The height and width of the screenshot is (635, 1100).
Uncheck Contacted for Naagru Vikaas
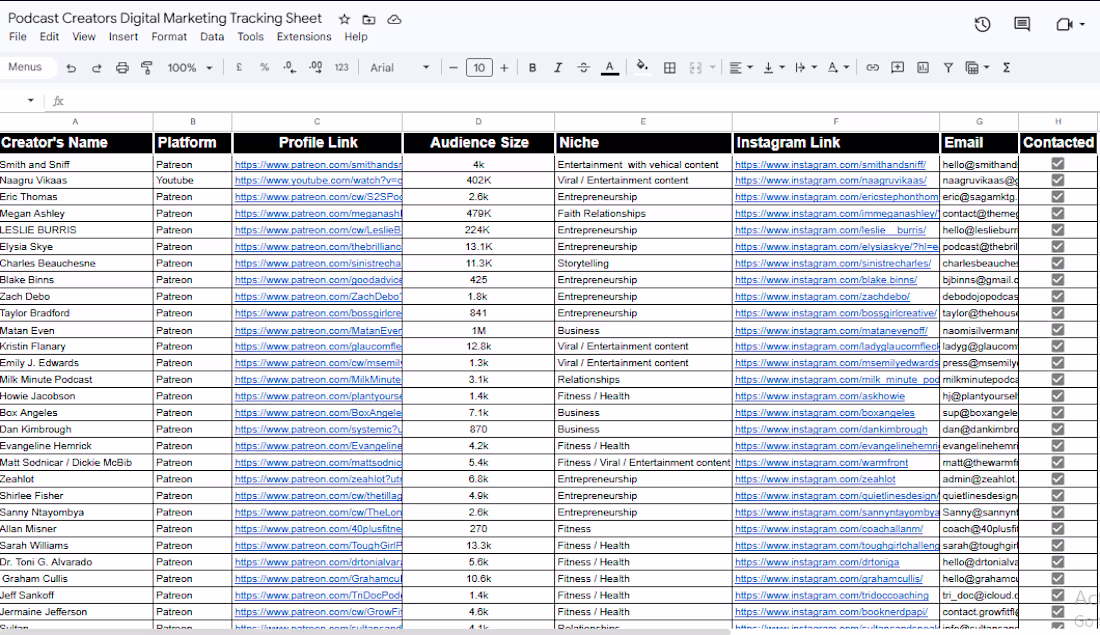tap(1058, 180)
